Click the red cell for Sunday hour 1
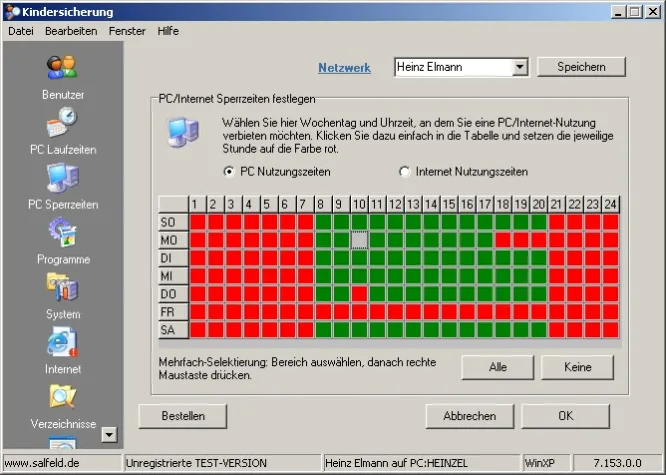 coord(198,221)
